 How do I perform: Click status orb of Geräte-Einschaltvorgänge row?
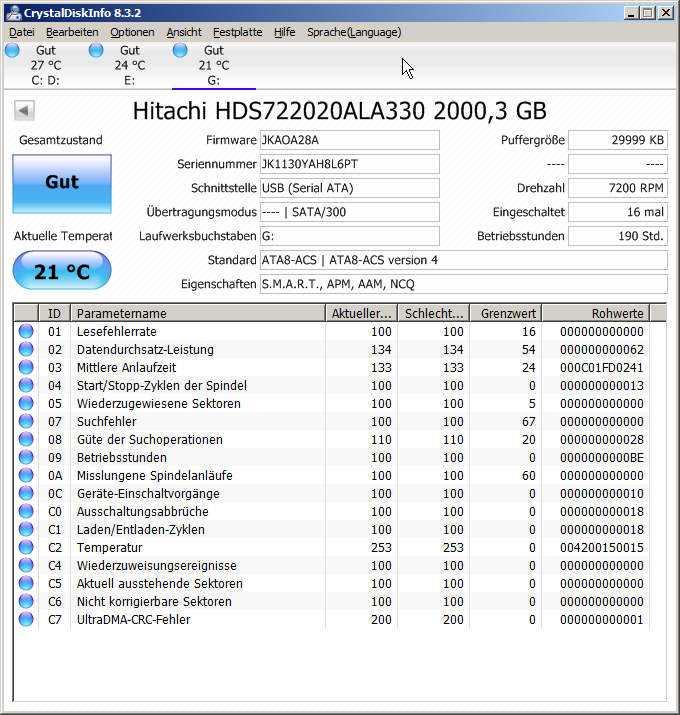[26, 493]
